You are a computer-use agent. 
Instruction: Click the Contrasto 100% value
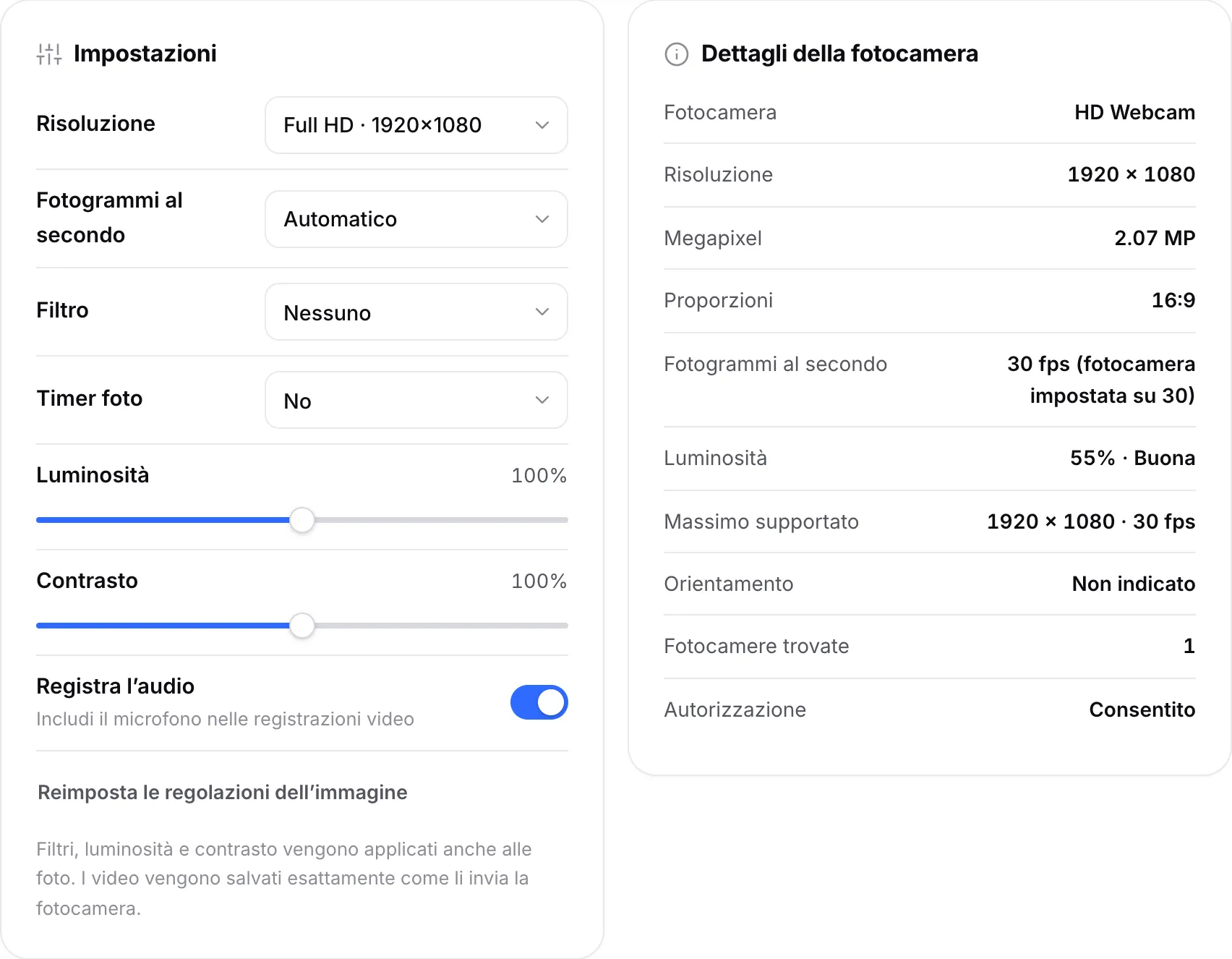pyautogui.click(x=539, y=581)
